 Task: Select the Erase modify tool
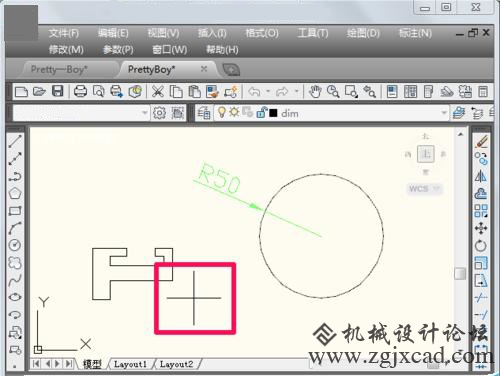(x=481, y=141)
